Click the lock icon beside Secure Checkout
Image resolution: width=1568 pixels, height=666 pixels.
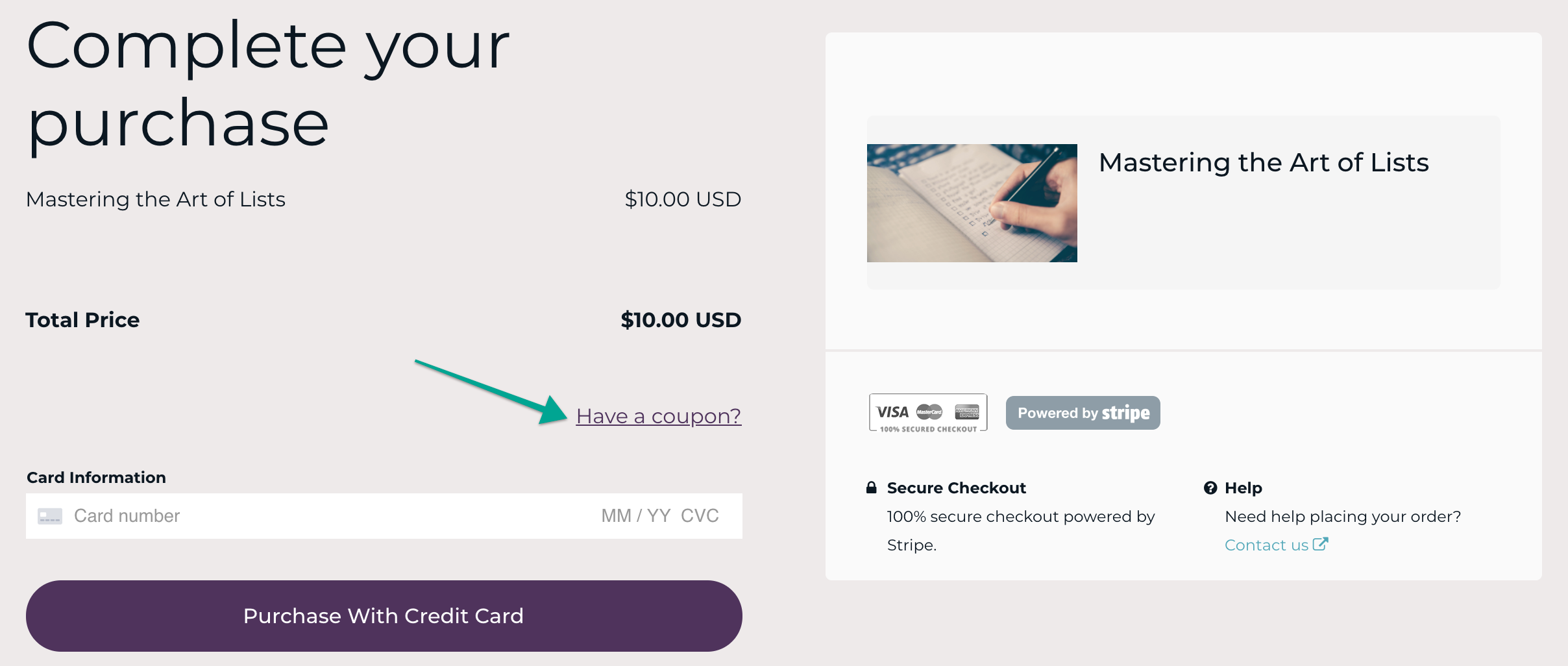coord(872,488)
